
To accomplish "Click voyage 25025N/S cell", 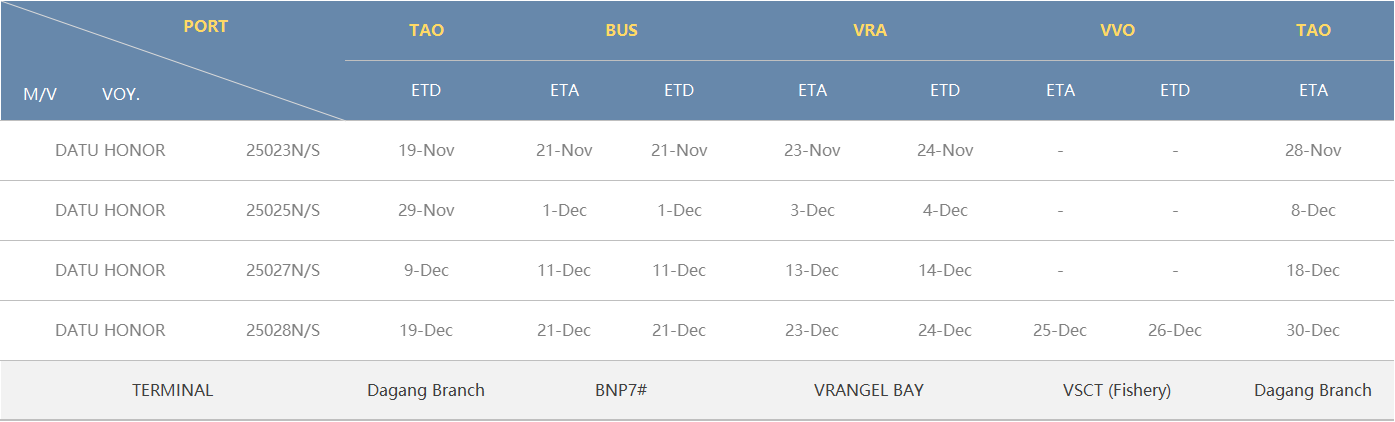I will click(x=283, y=210).
